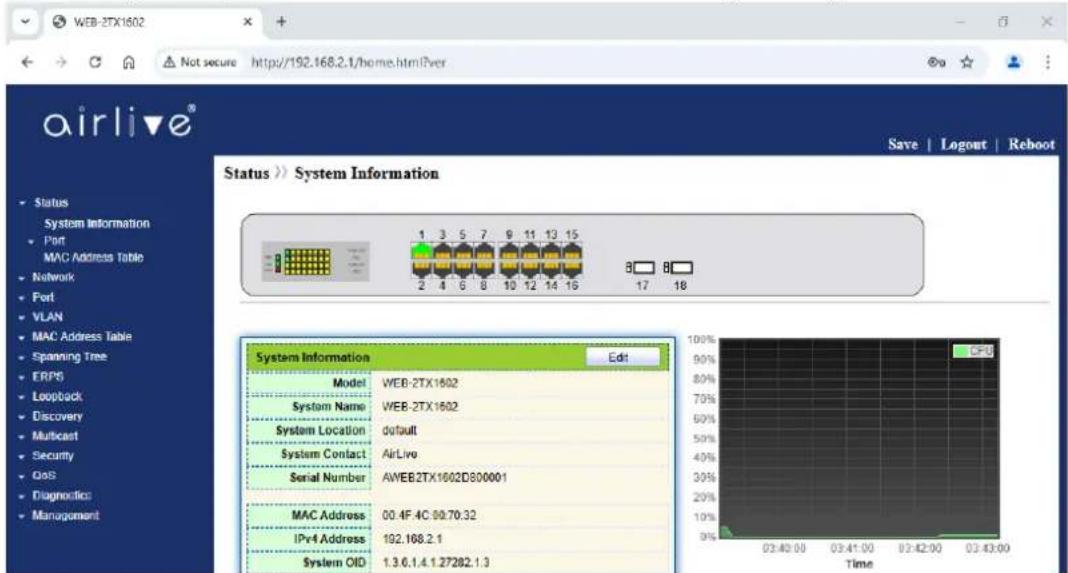Open System Information under Status
This screenshot has width=1068, height=573.
click(97, 223)
